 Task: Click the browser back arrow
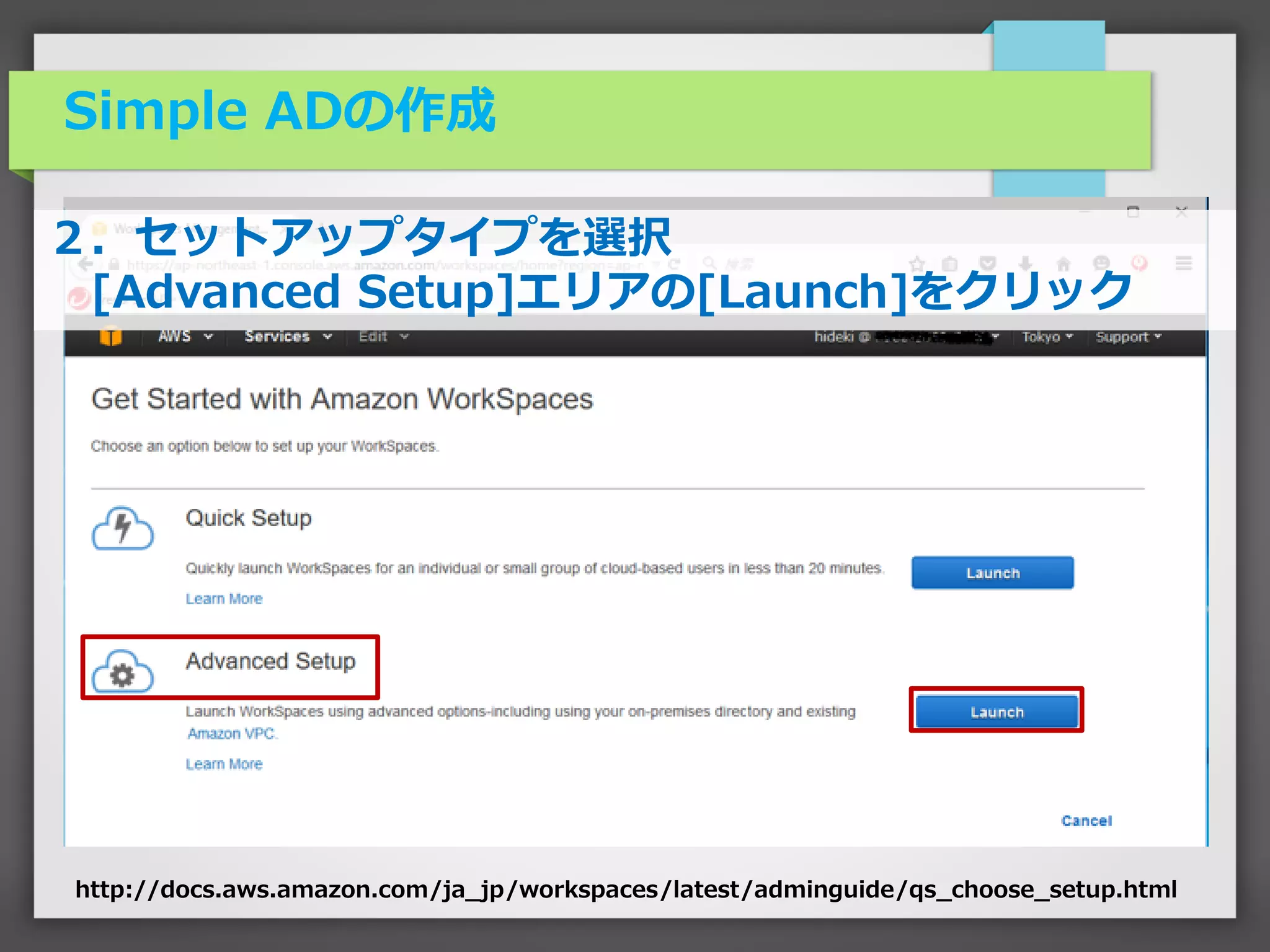coord(86,264)
